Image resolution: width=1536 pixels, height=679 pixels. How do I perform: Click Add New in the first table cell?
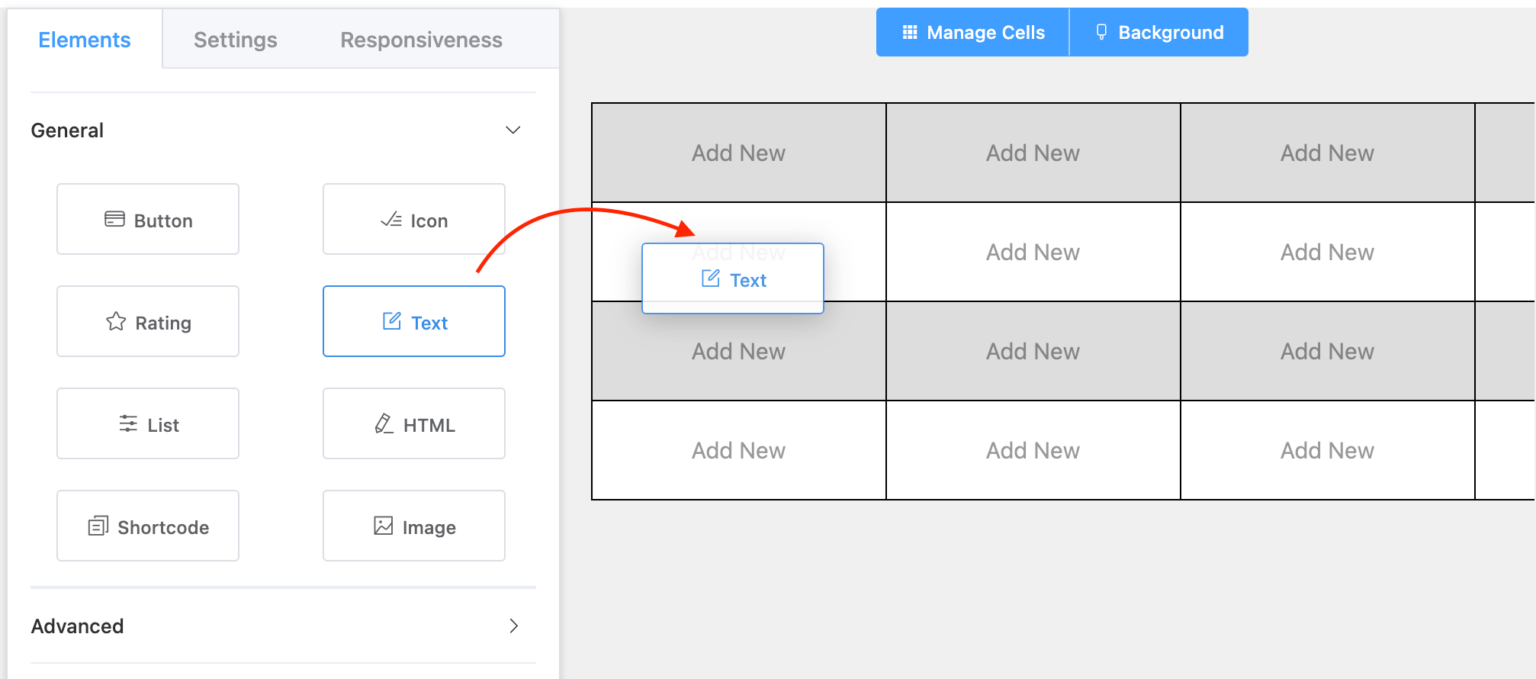738,152
